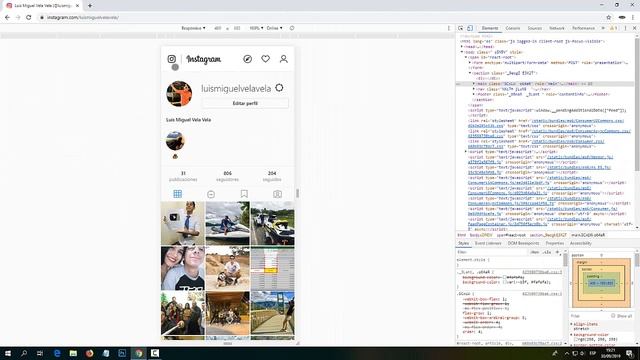Switch to the DOM Breakpoints tab
640x360 pixels.
(x=523, y=243)
